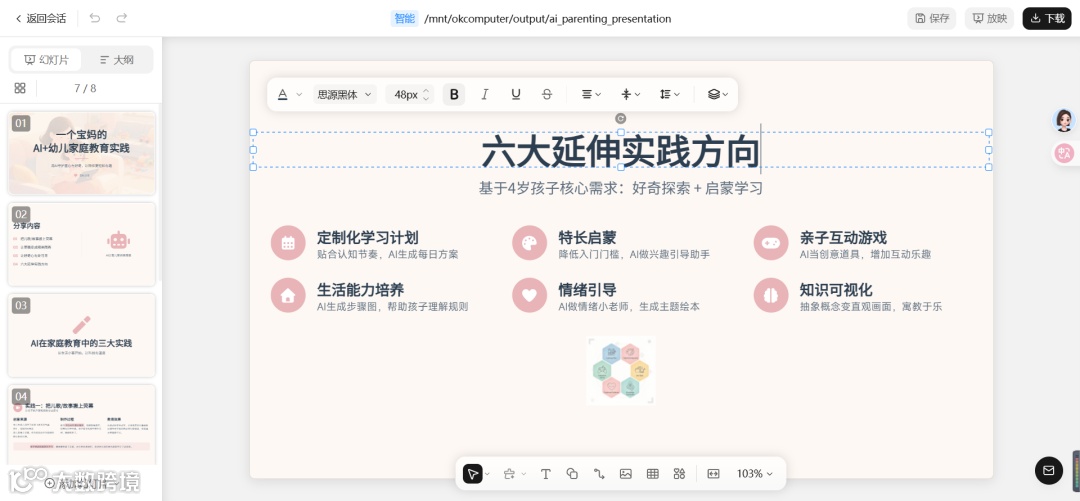The image size is (1080, 501).
Task: Redo the last action
Action: [122, 19]
